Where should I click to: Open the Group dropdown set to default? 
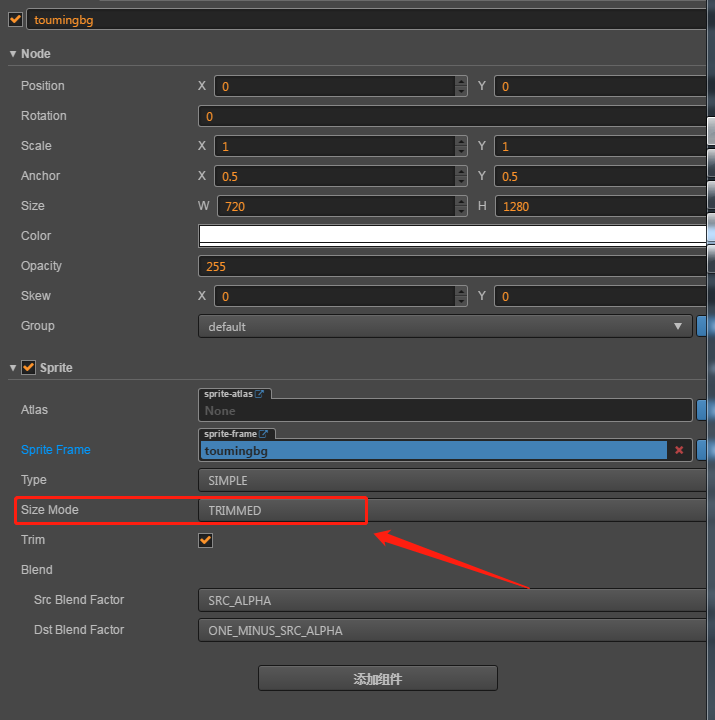(445, 326)
